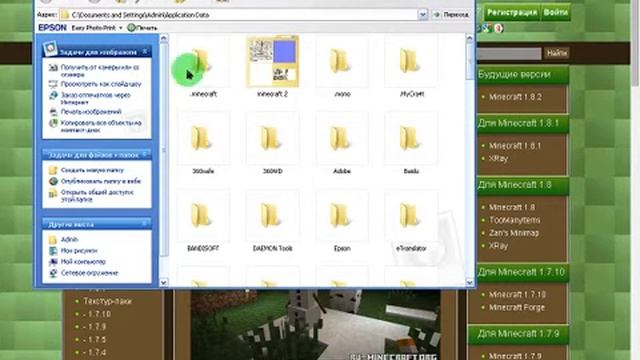The width and height of the screenshot is (640, 360).
Task: Go to Admin in other places
Action: coord(69,240)
